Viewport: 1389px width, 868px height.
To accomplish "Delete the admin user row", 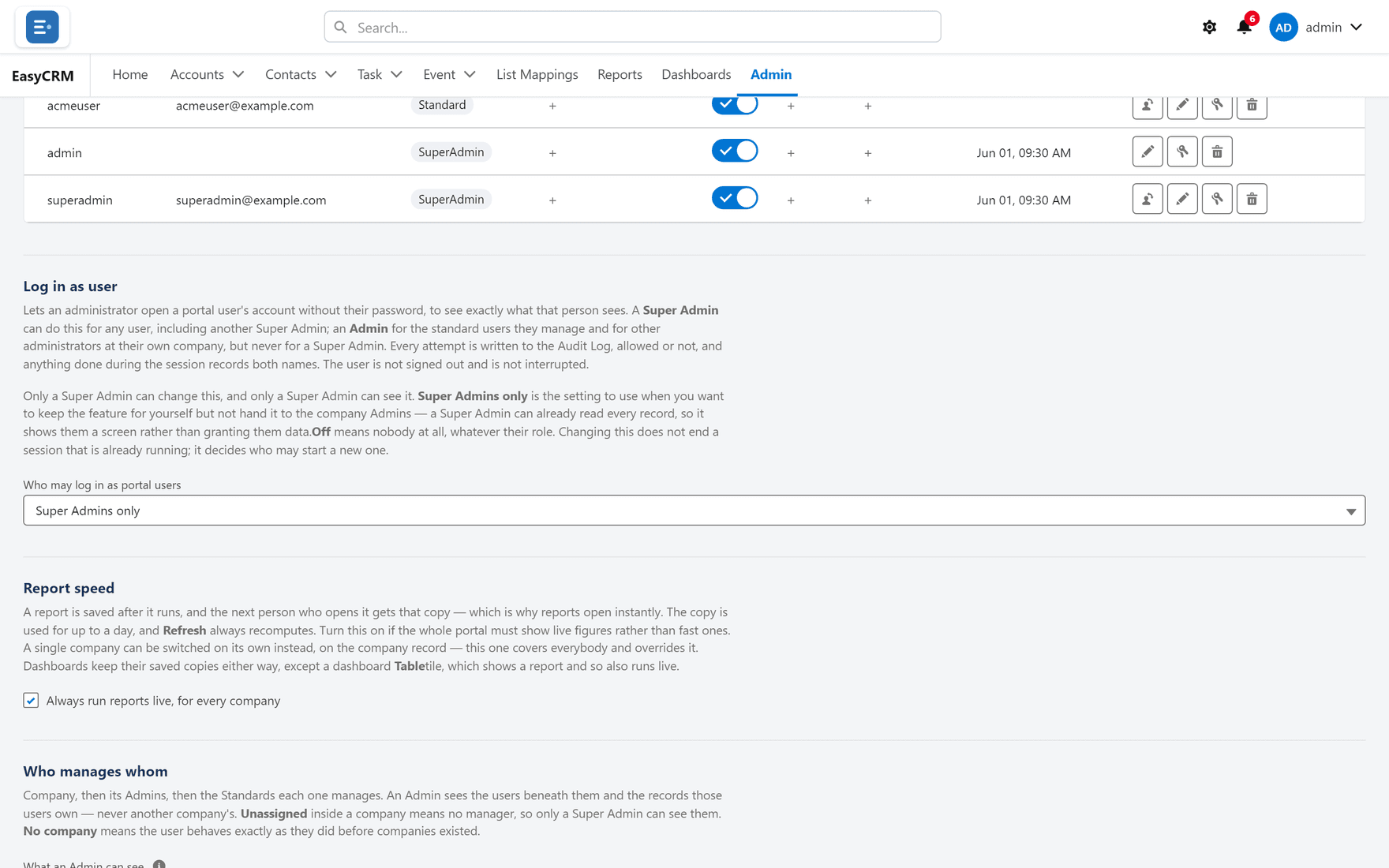I will (x=1217, y=152).
